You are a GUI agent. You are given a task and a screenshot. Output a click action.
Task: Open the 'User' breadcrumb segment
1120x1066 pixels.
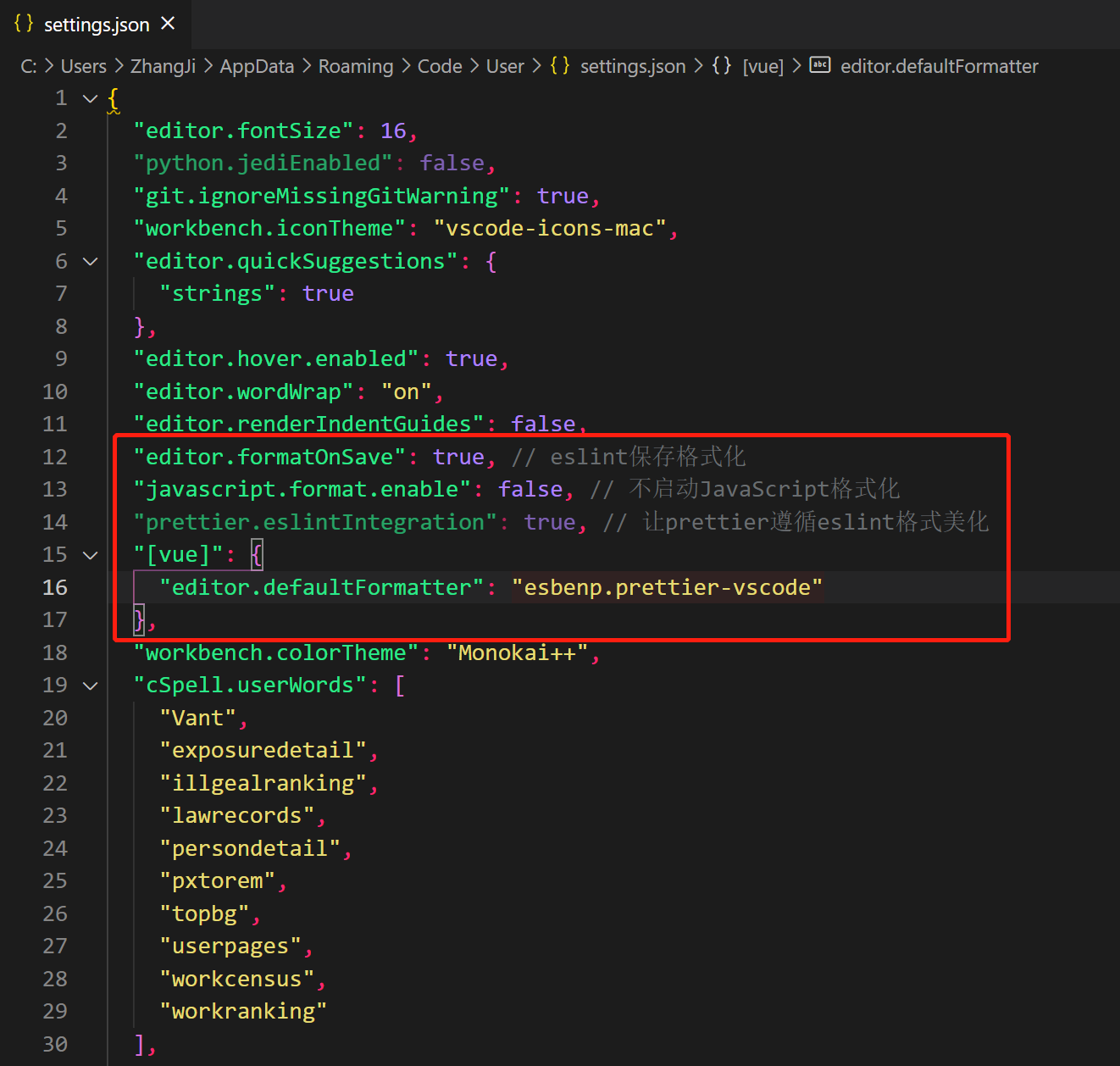pos(505,66)
